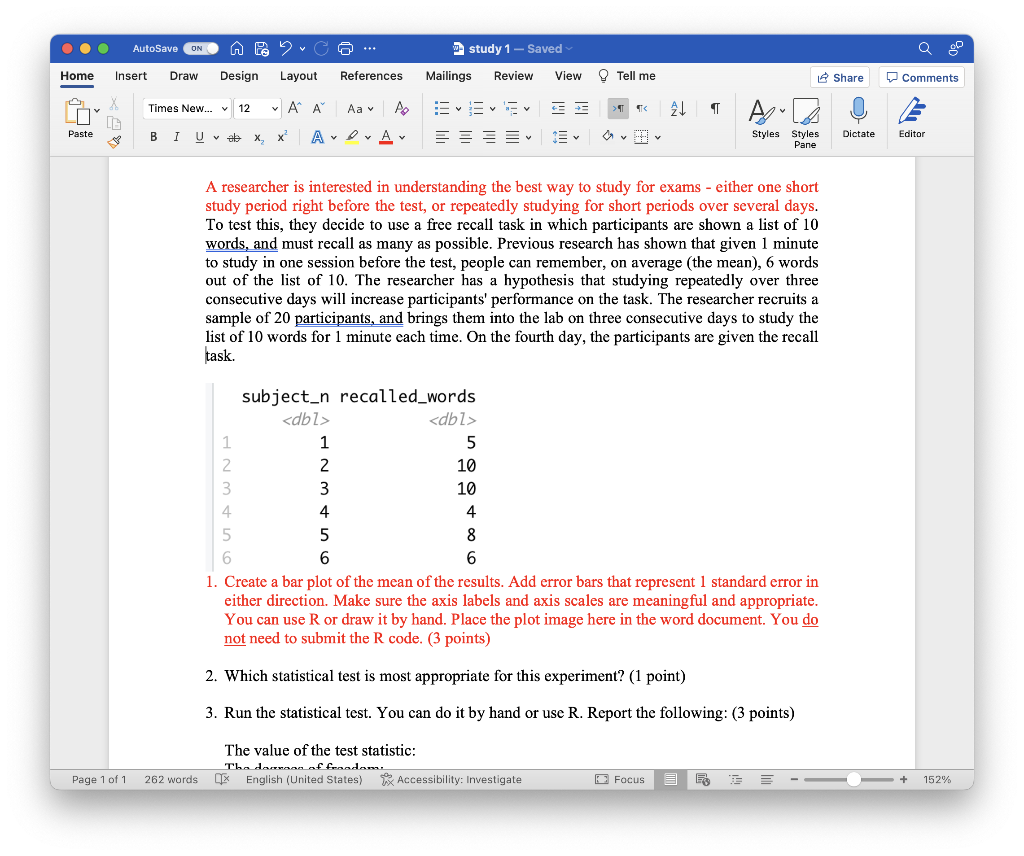The width and height of the screenshot is (1024, 856).
Task: Open the font name dropdown
Action: coord(225,108)
